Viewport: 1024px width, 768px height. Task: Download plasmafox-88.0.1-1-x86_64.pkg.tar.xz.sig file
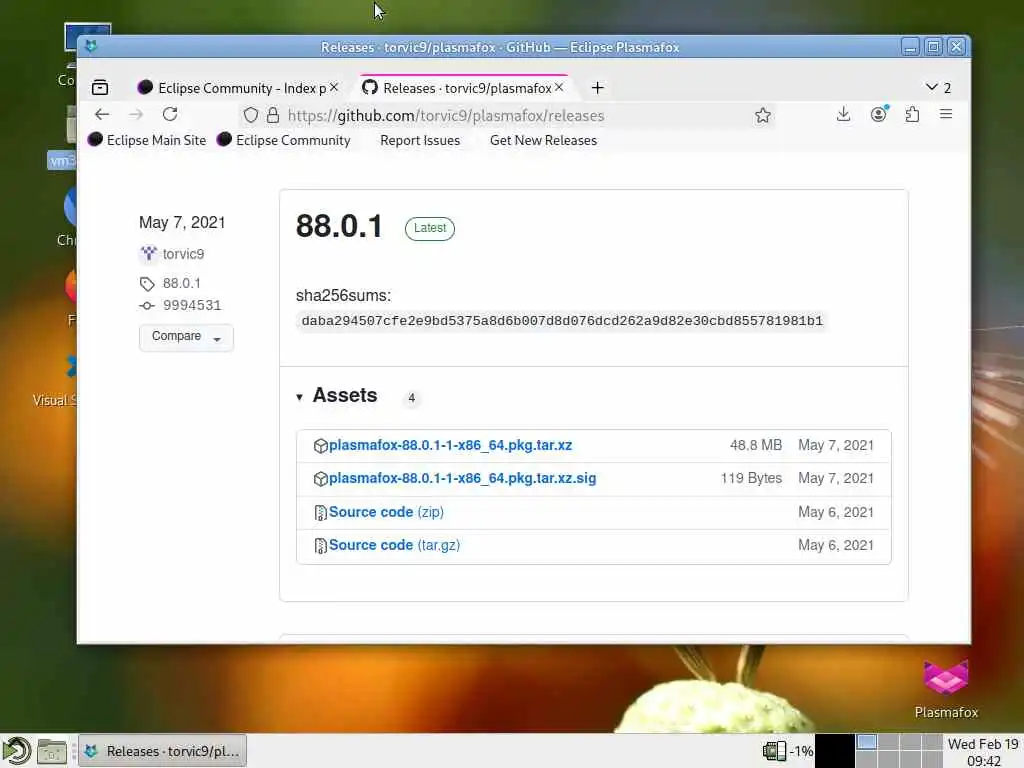[462, 479]
